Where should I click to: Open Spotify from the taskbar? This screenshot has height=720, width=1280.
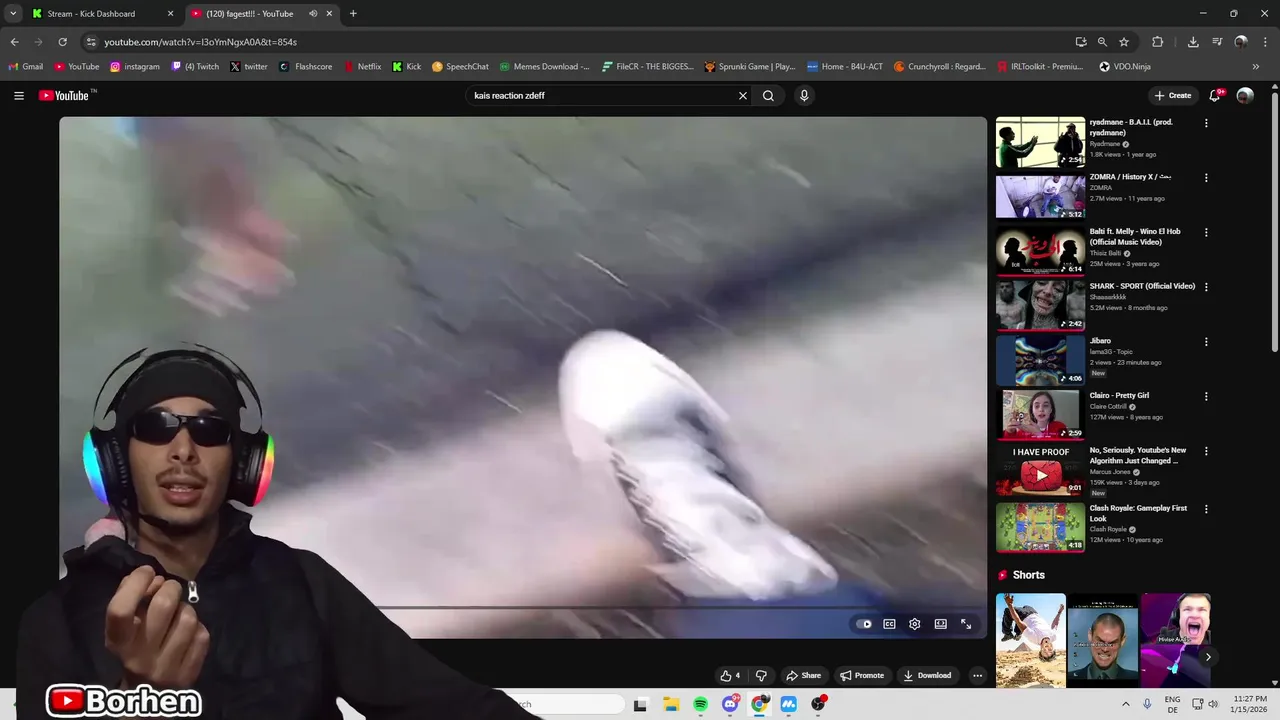coord(701,704)
